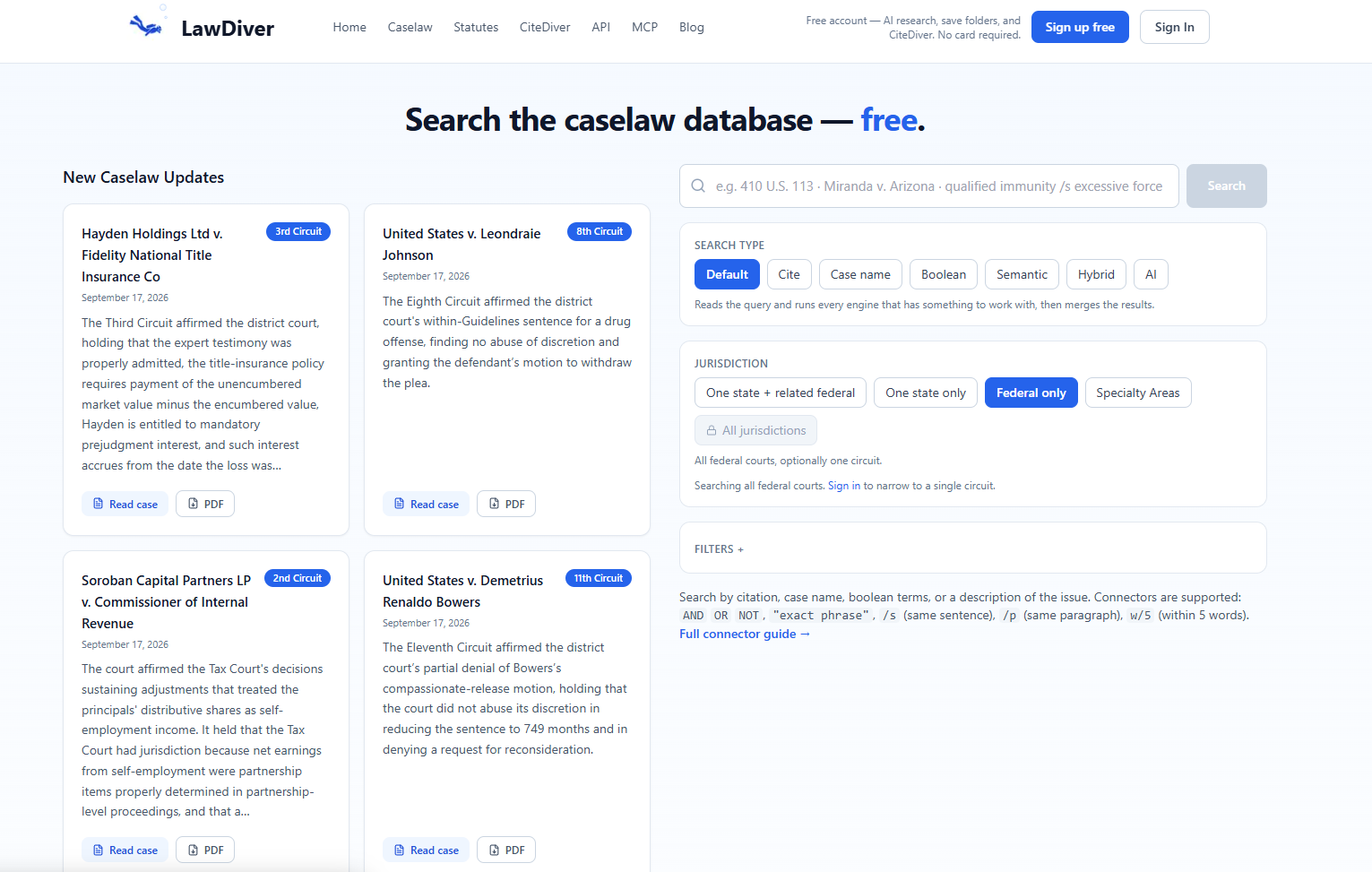Read case for Demetrius Renaldo Bowers
Screen dimensions: 1372x872
point(427,850)
